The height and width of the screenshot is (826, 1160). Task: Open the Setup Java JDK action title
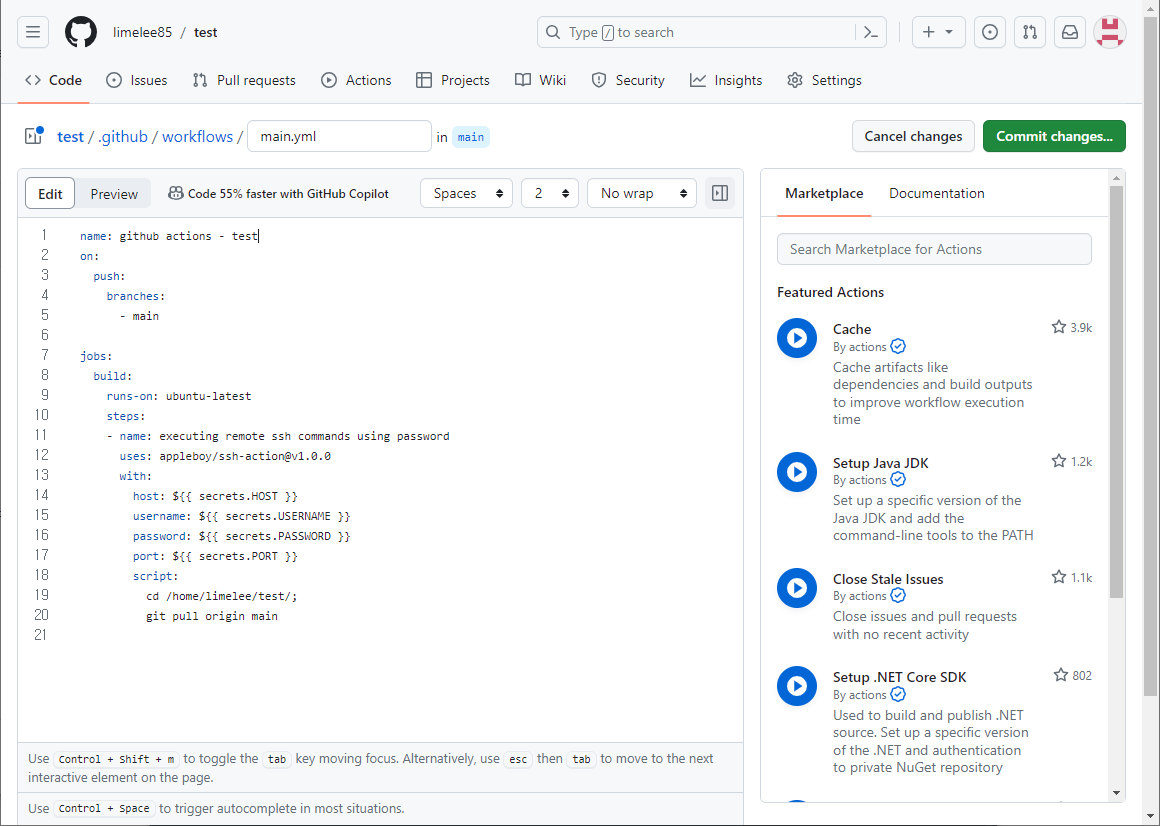pyautogui.click(x=880, y=463)
